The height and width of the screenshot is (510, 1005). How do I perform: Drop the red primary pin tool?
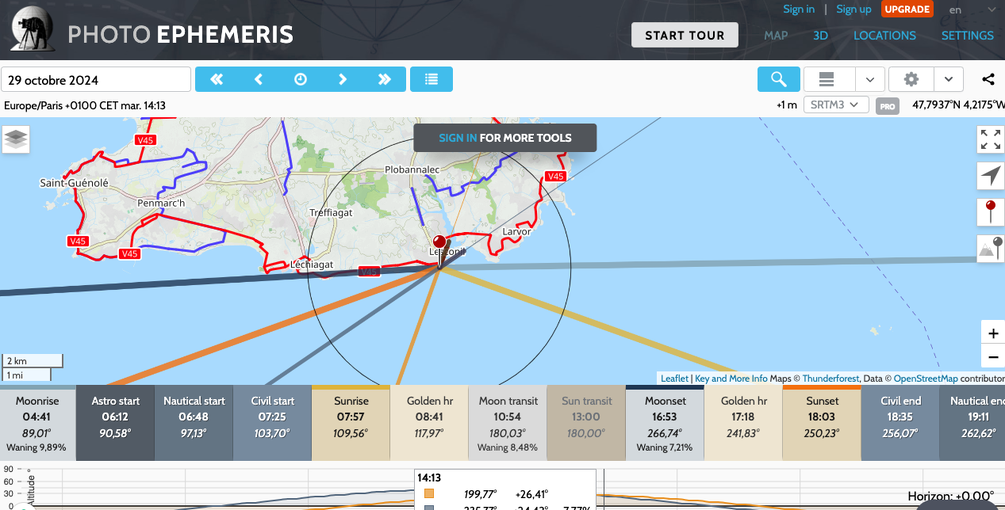[x=990, y=212]
